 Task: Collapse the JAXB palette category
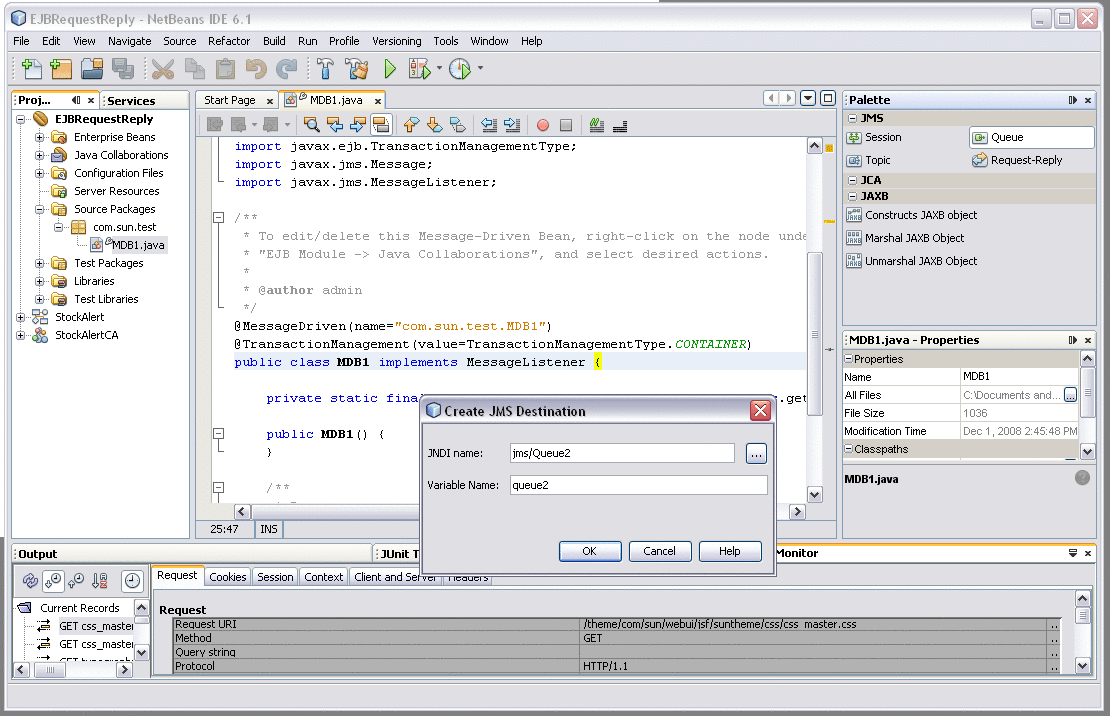tap(853, 196)
